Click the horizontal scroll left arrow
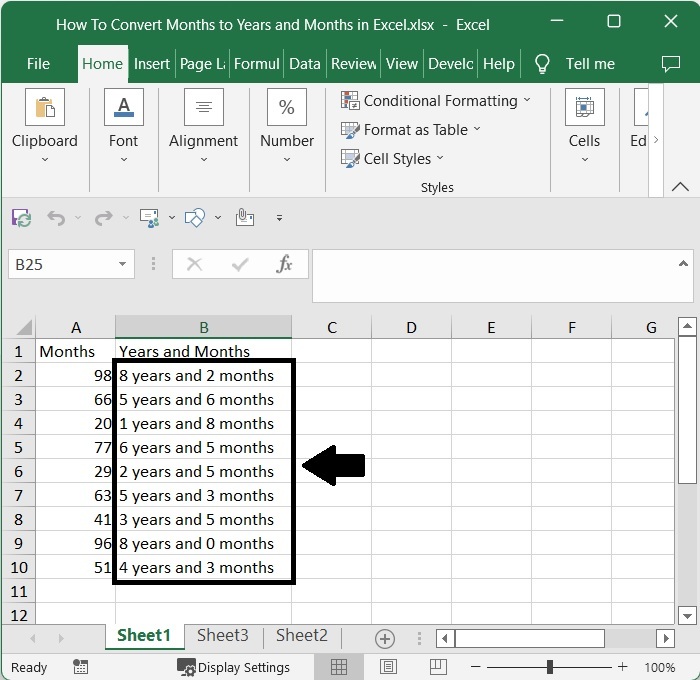This screenshot has height=680, width=700. 445,638
